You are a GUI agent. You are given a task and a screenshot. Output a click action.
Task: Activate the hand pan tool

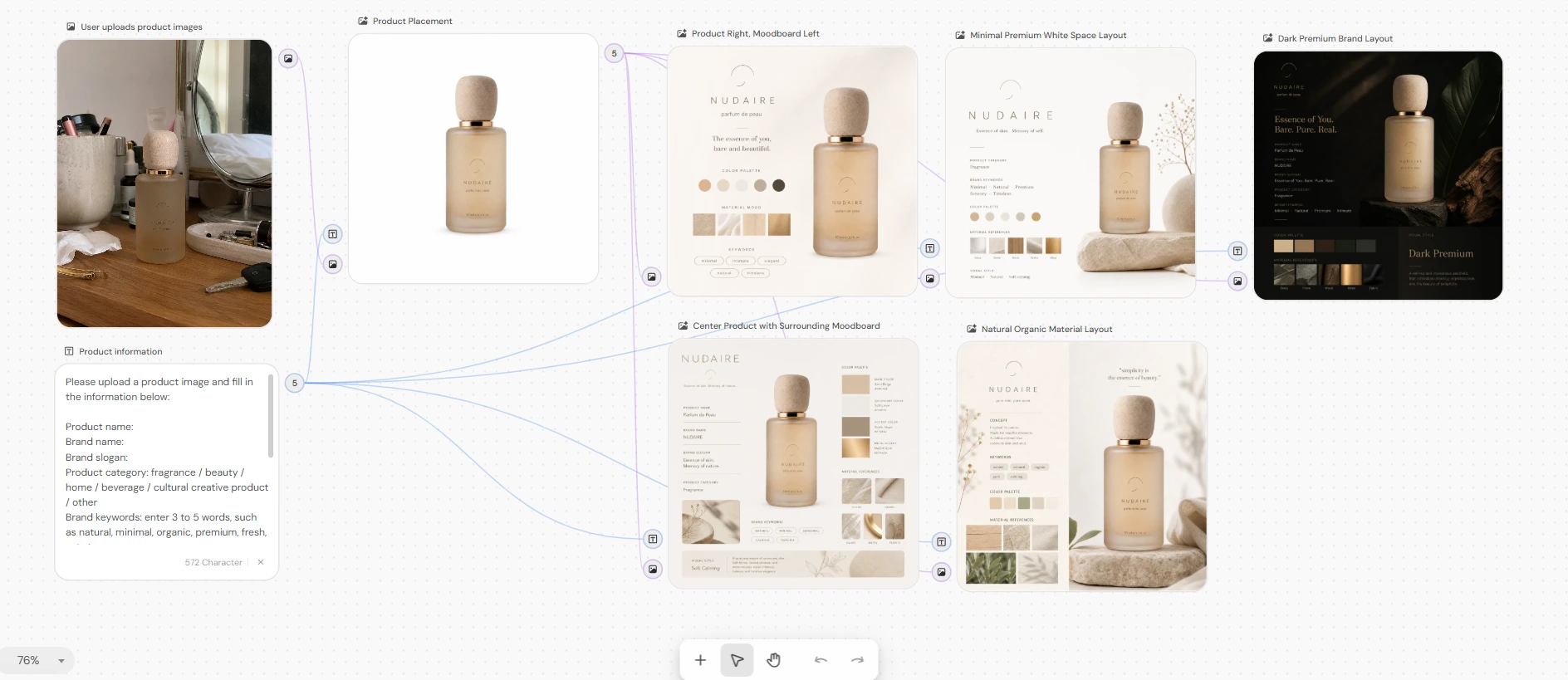pyautogui.click(x=774, y=660)
